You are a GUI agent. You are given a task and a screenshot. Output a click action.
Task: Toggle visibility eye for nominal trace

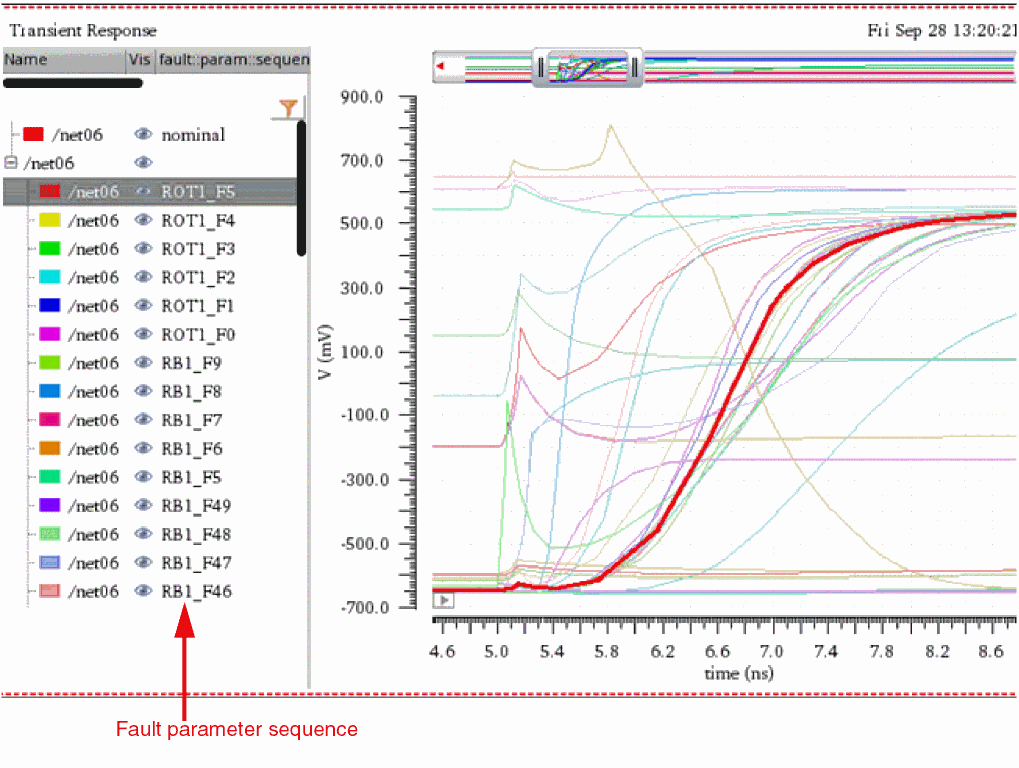point(144,134)
